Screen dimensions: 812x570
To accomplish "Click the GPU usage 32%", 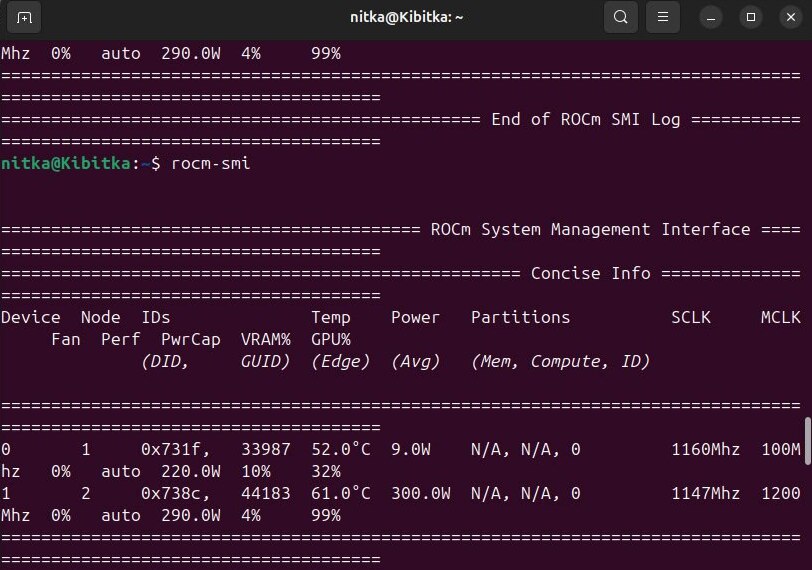I will [325, 472].
